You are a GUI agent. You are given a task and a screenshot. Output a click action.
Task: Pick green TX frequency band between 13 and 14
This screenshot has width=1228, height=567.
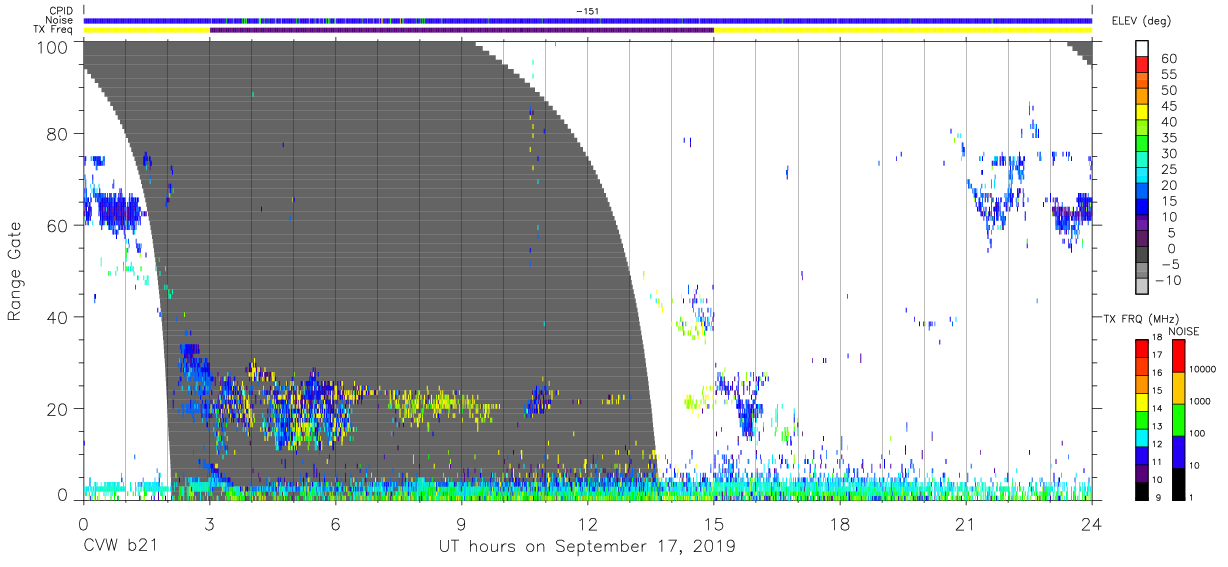click(1142, 420)
